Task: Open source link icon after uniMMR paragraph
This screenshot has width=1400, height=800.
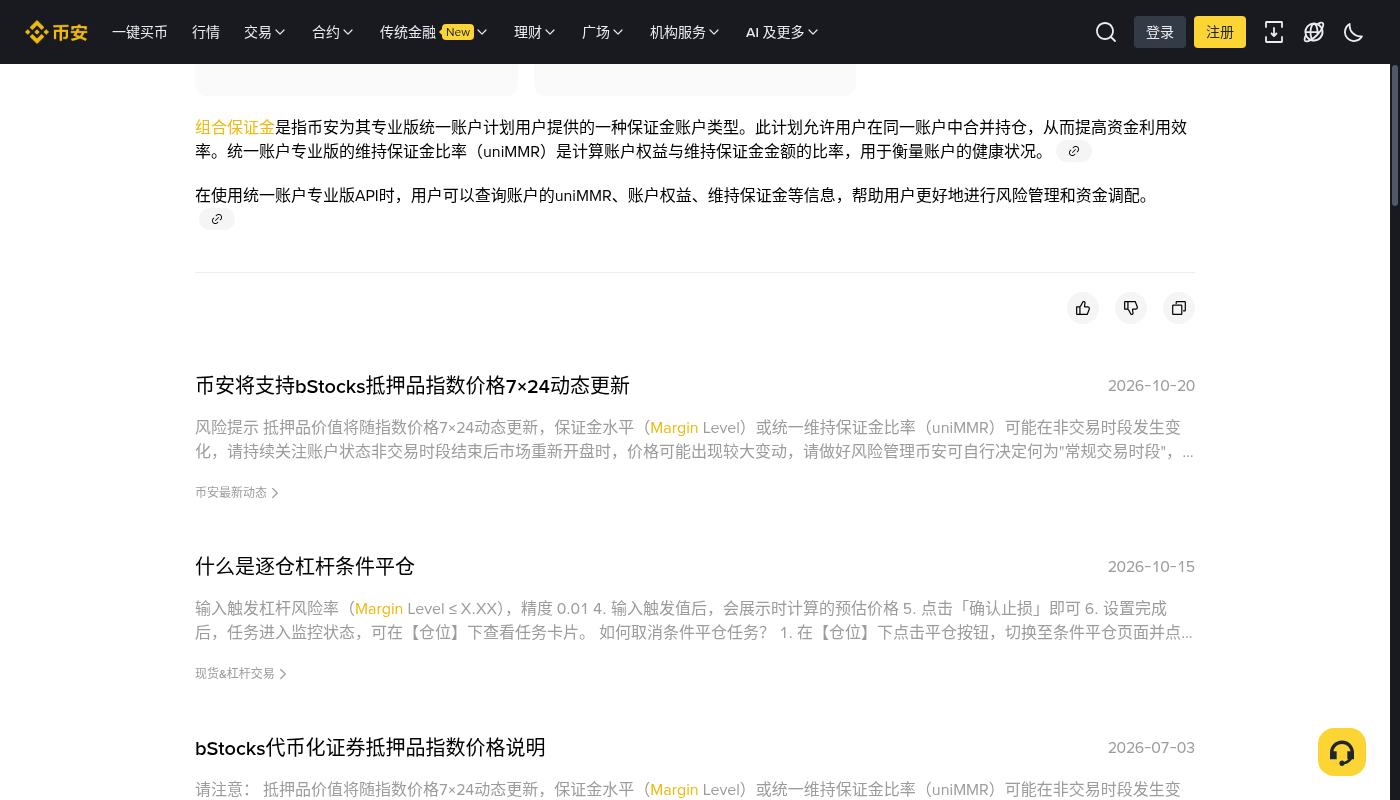Action: click(1074, 151)
